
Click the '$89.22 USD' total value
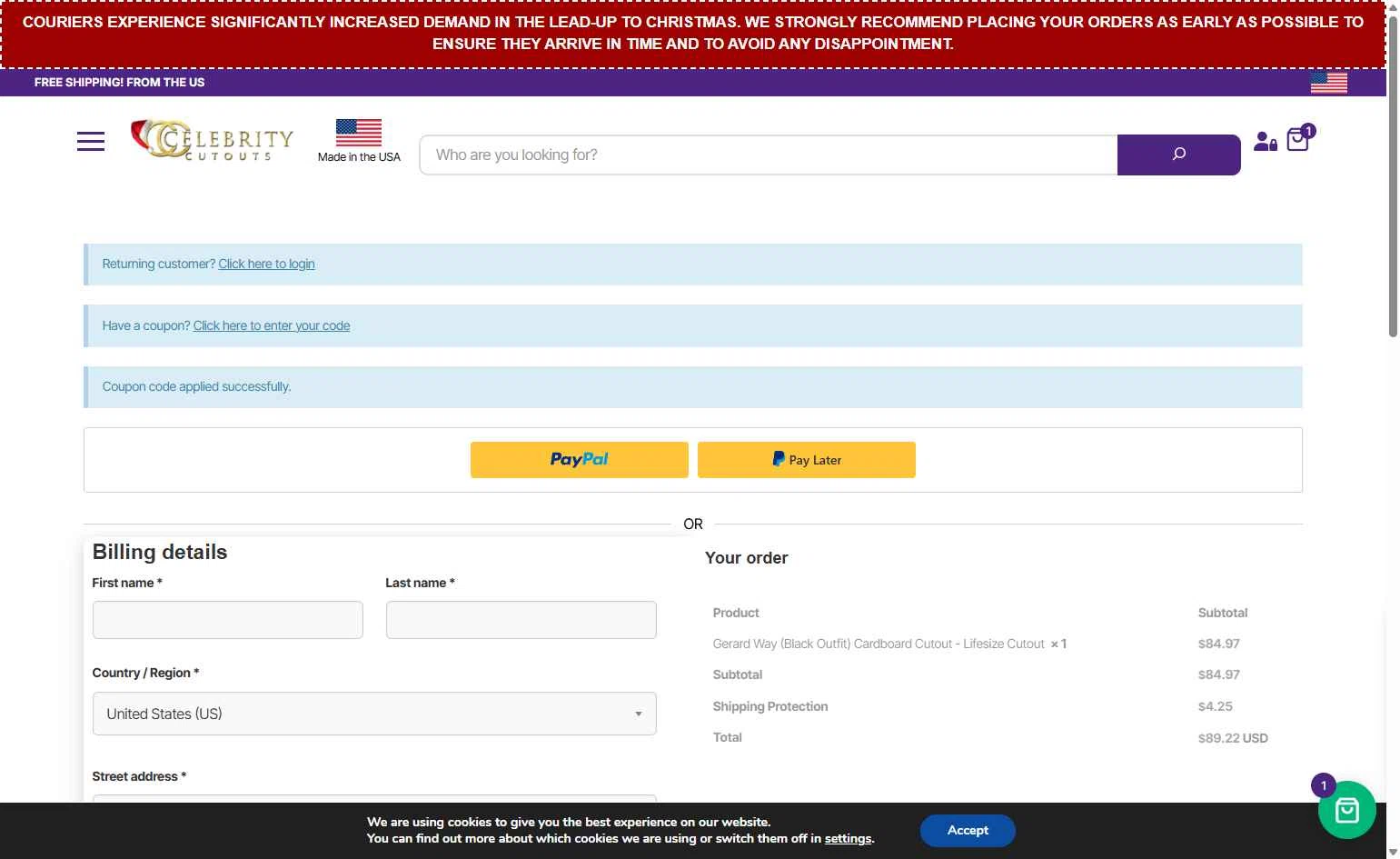[x=1233, y=738]
